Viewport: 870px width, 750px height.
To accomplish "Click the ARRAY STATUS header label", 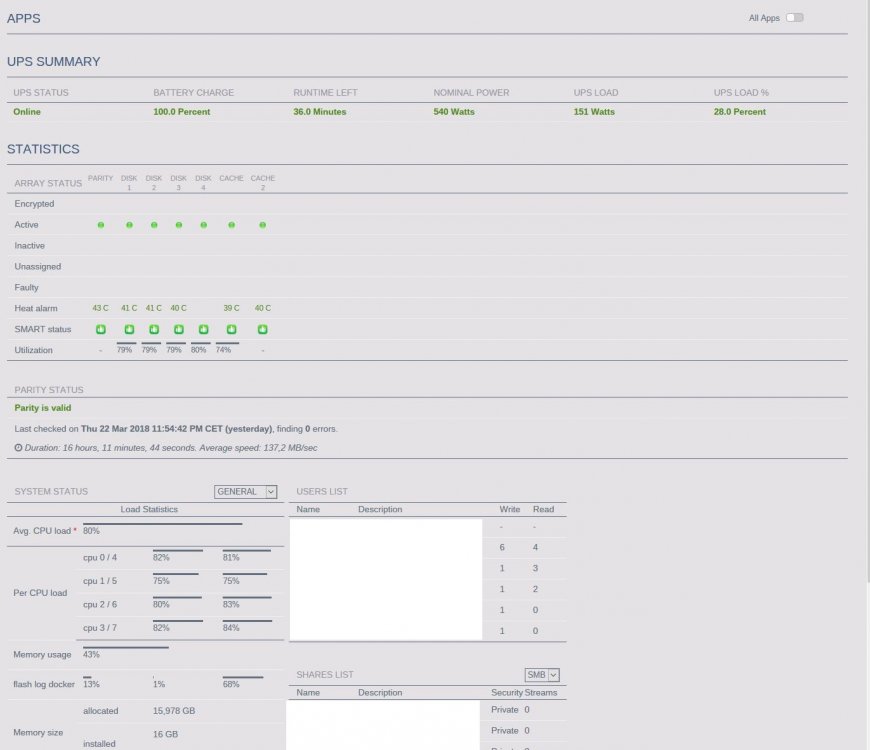I will click(x=48, y=183).
